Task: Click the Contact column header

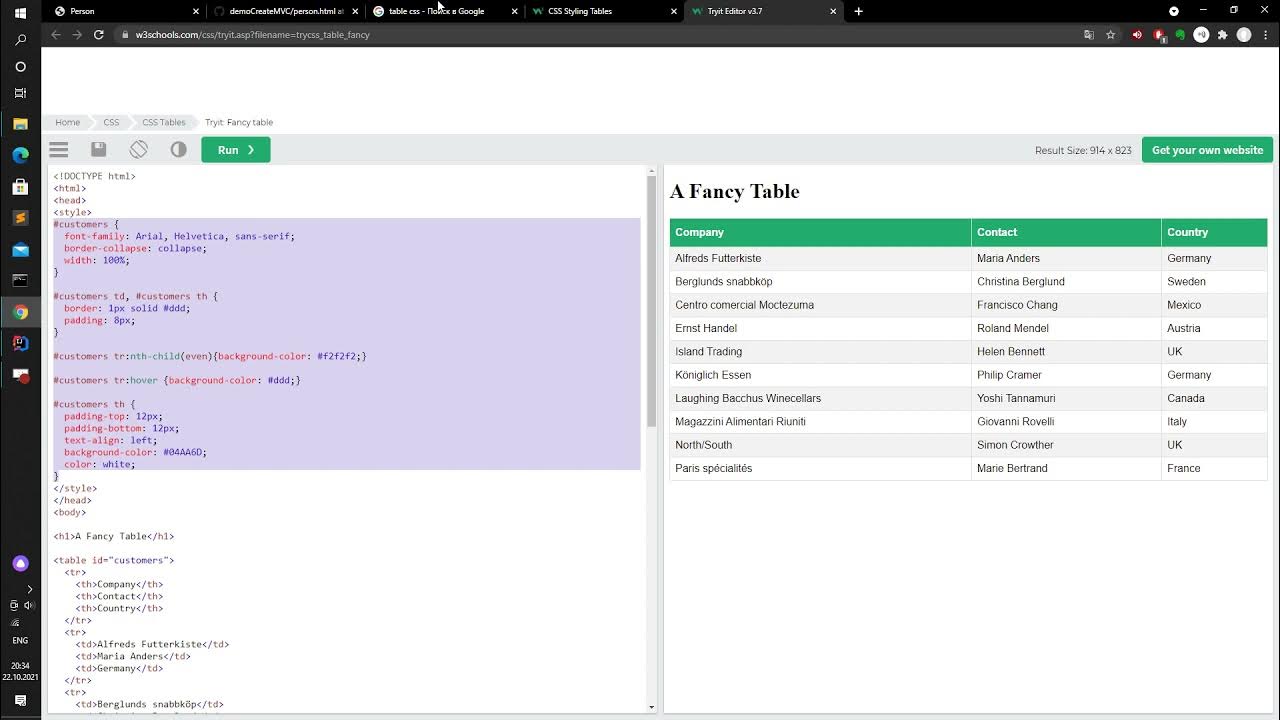Action: [x=1066, y=232]
